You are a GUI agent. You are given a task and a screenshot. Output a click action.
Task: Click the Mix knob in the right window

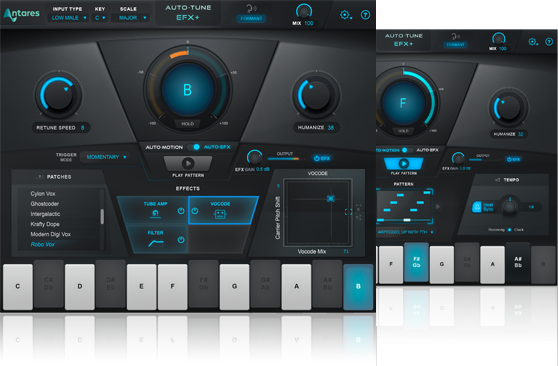498,38
